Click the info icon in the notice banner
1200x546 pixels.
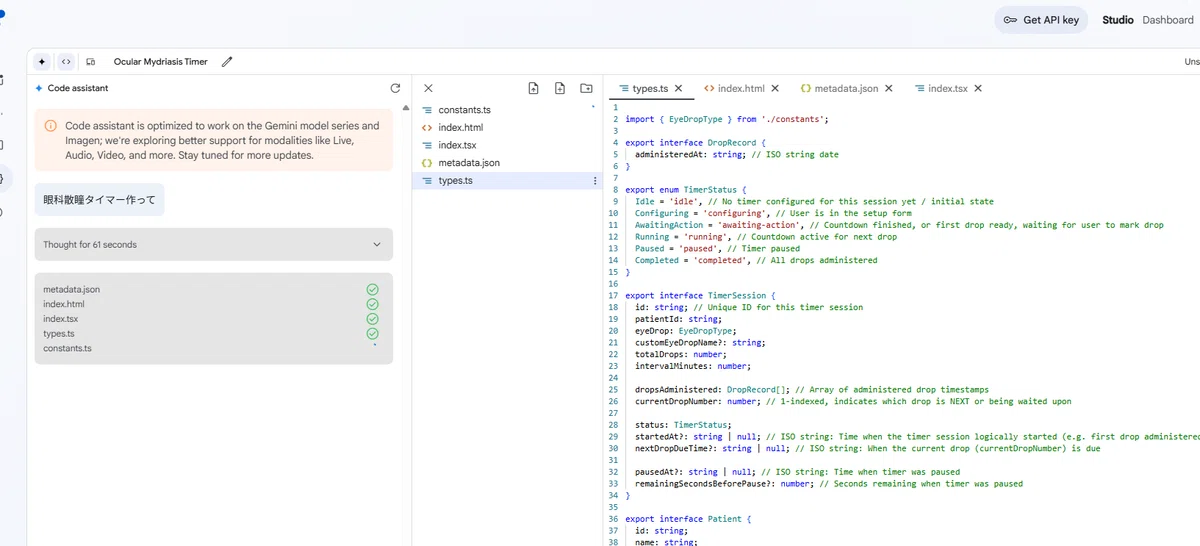point(51,126)
